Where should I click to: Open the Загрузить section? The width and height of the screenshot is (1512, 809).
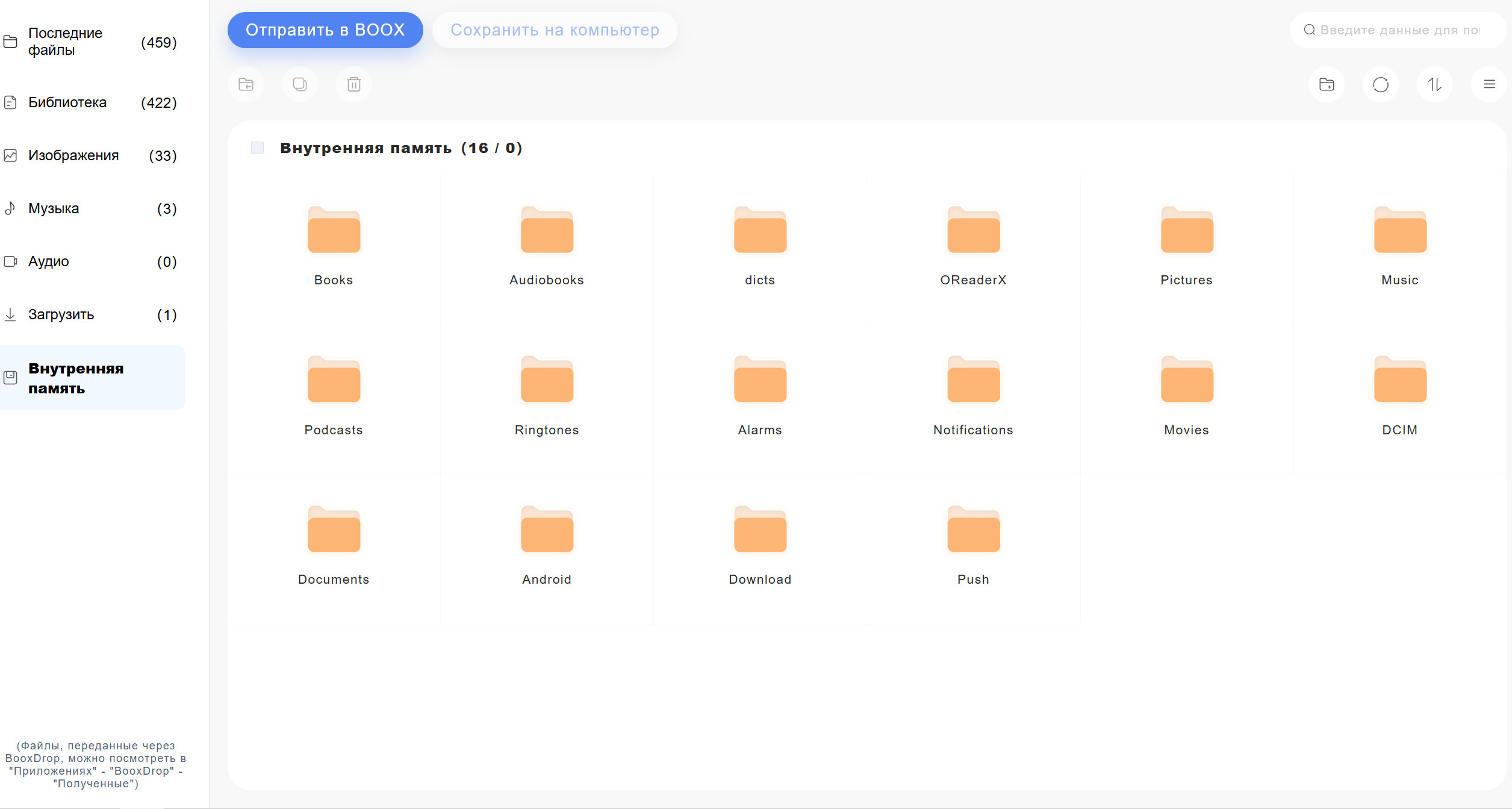click(x=61, y=314)
